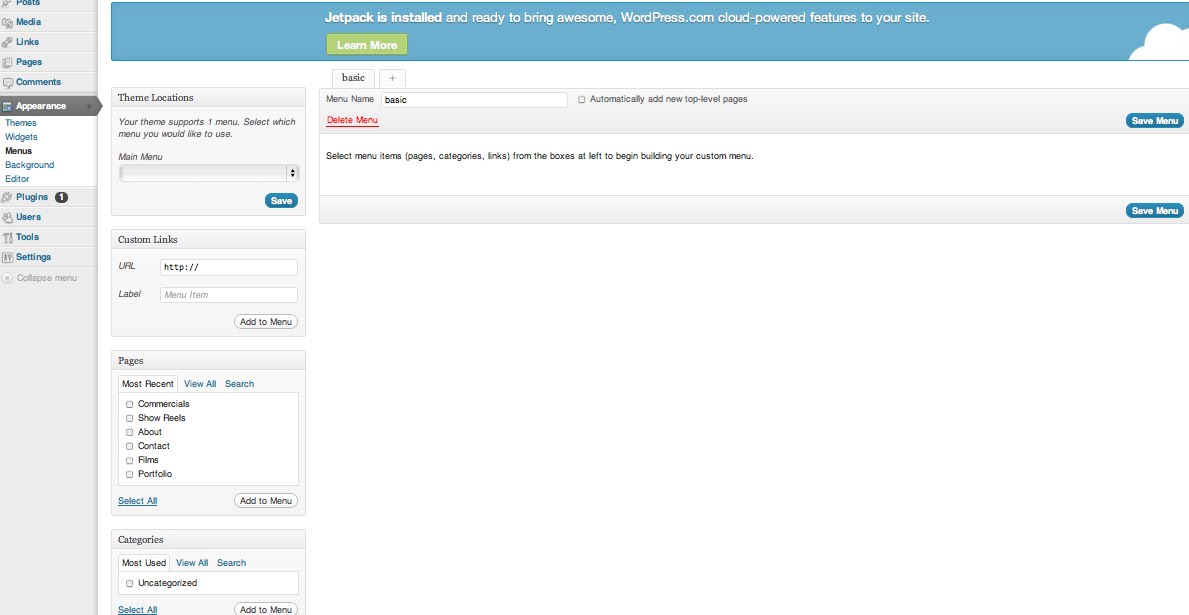Viewport: 1189px width, 615px height.
Task: Click the Theme Locations panel header
Action: [209, 98]
